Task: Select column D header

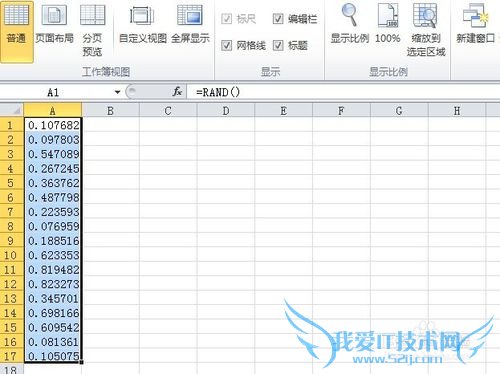Action: coord(226,110)
